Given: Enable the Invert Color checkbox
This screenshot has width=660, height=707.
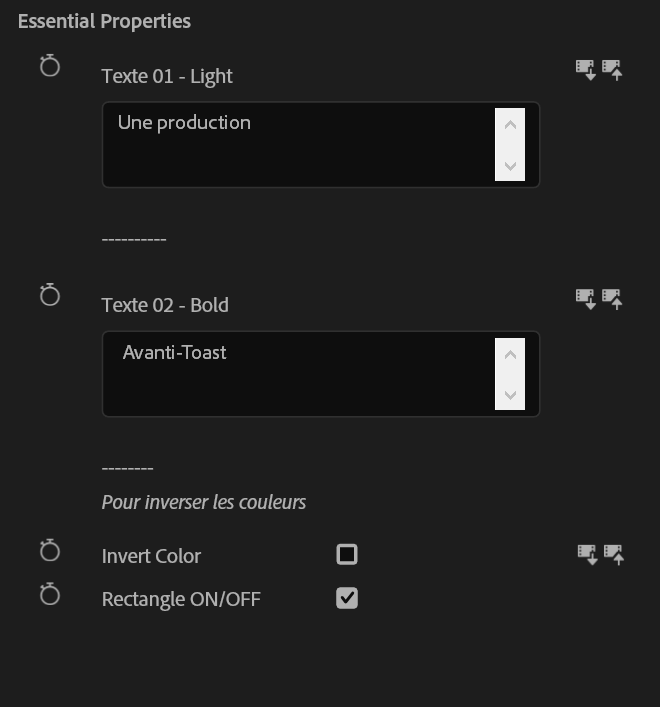Looking at the screenshot, I should pos(347,555).
